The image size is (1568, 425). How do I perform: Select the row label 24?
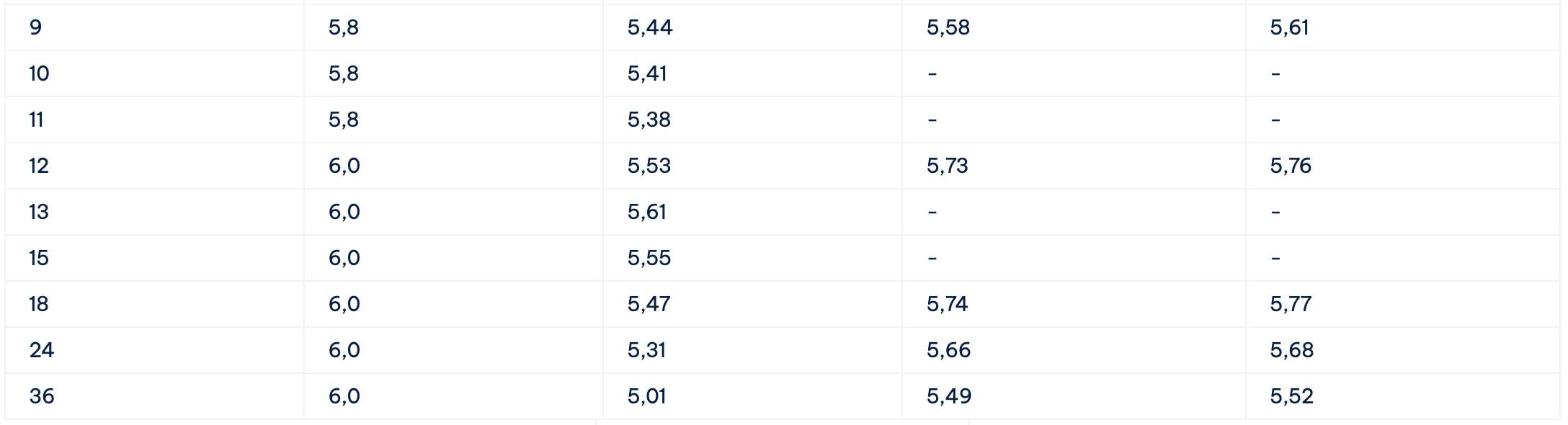pos(154,350)
